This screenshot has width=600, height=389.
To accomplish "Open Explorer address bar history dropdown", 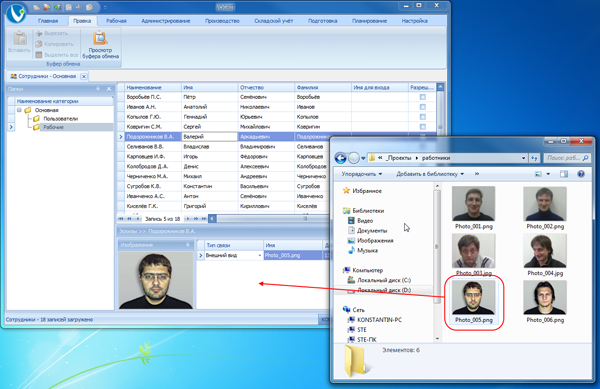I will coord(523,158).
